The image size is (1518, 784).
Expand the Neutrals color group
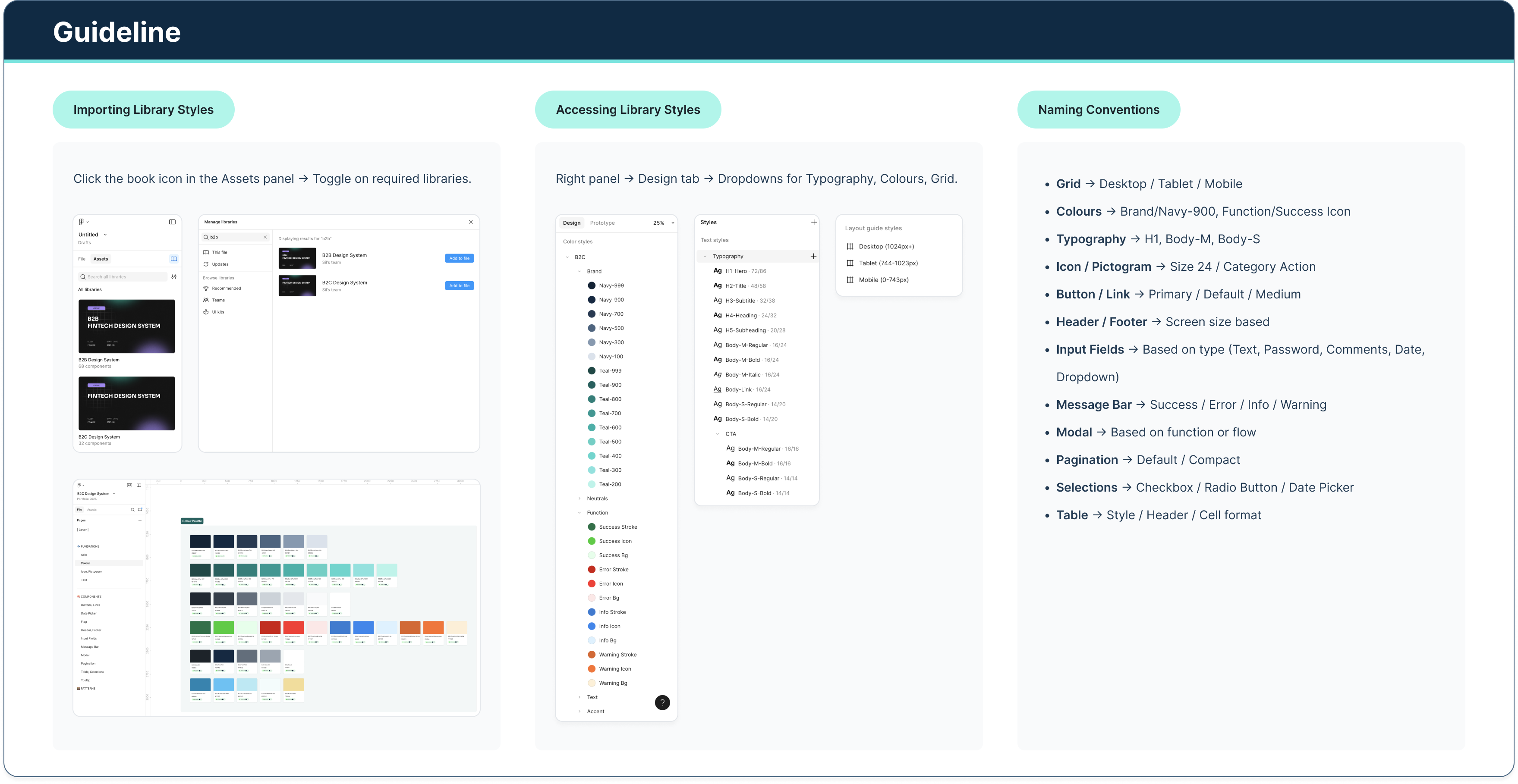point(579,499)
